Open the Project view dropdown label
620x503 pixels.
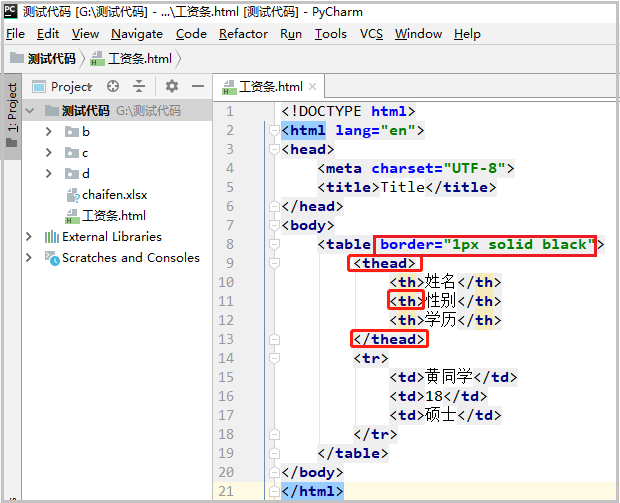coord(71,86)
